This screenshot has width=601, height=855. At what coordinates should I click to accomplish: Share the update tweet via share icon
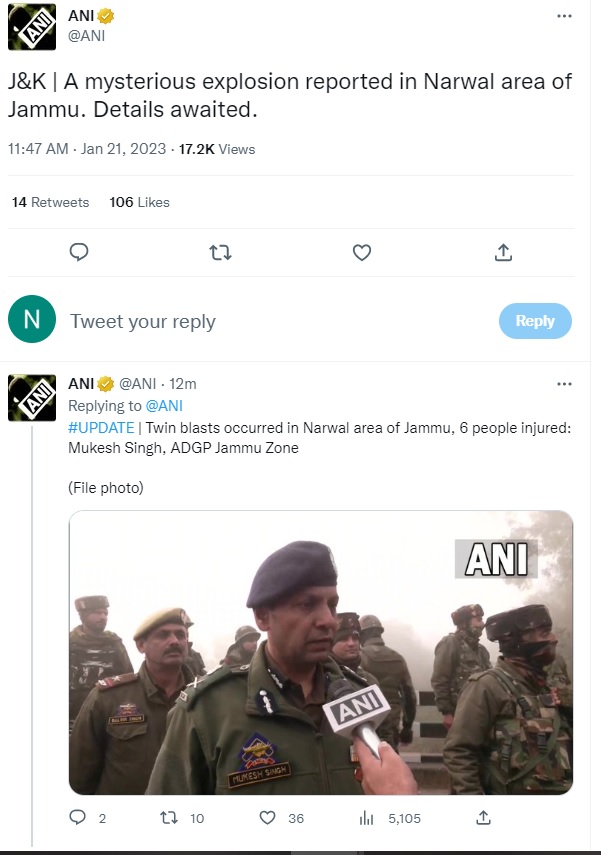(485, 818)
